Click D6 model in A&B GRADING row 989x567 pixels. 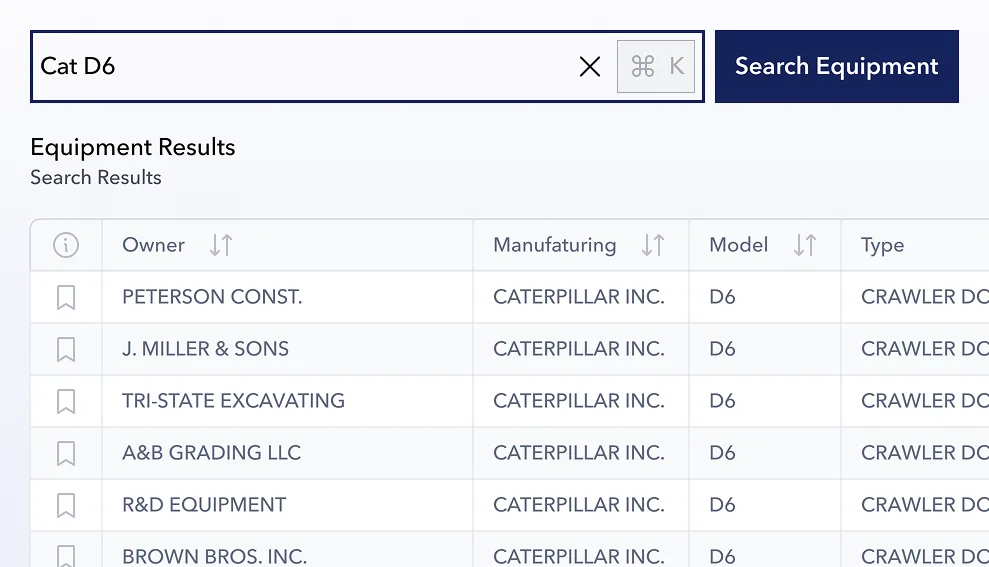[x=722, y=453]
